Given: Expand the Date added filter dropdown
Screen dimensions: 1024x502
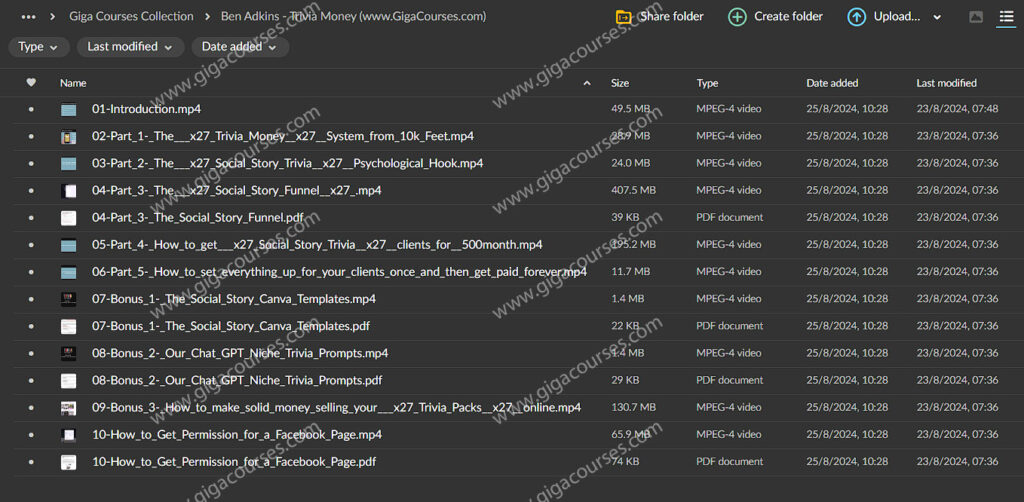Looking at the screenshot, I should pos(240,47).
